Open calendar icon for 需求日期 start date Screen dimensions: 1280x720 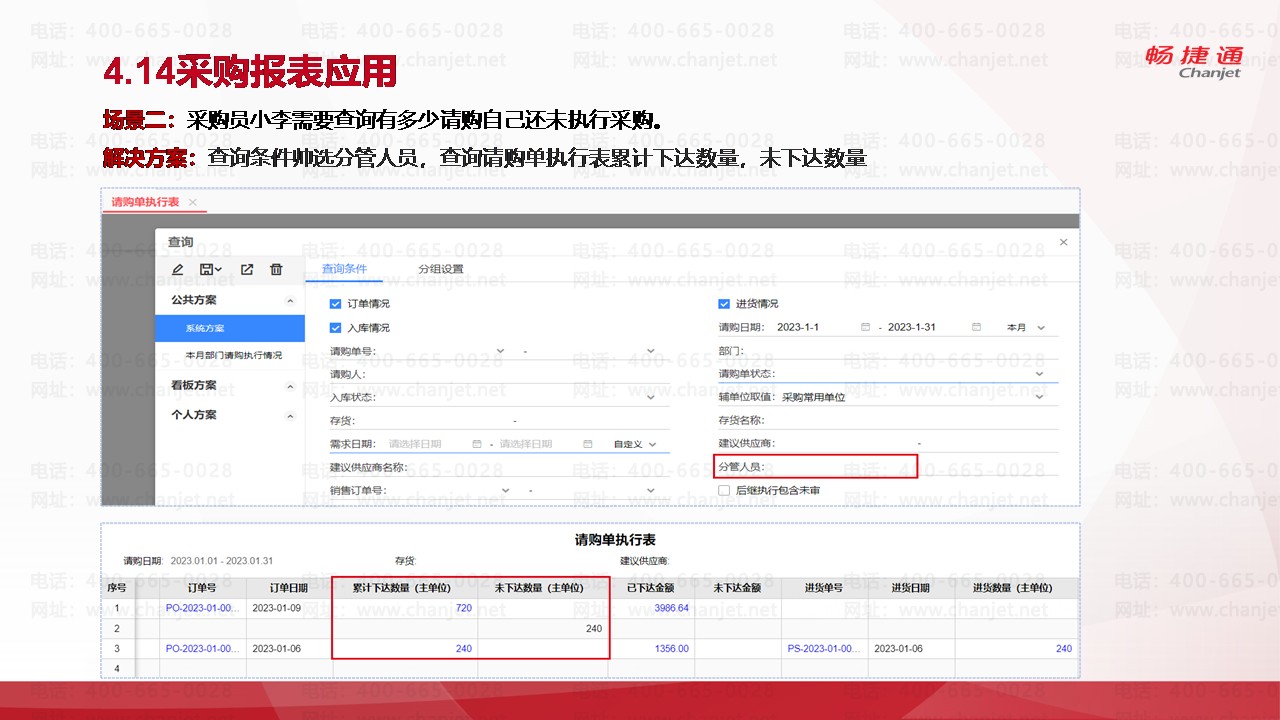point(477,444)
